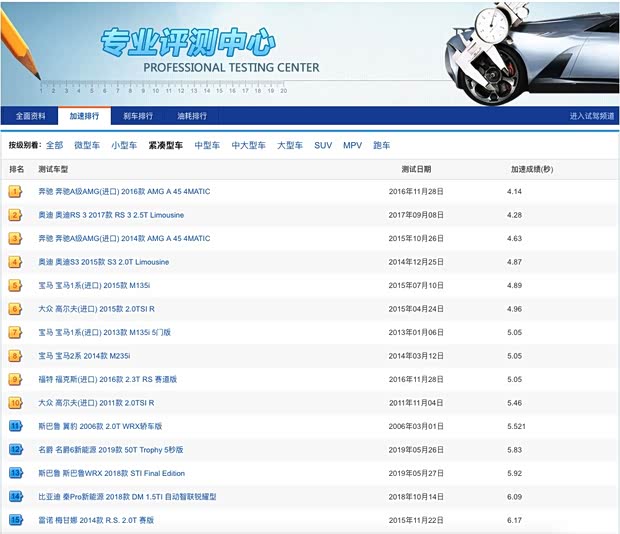Open 比亚迪 秦Pro新能源 2018款 link

[x=127, y=497]
